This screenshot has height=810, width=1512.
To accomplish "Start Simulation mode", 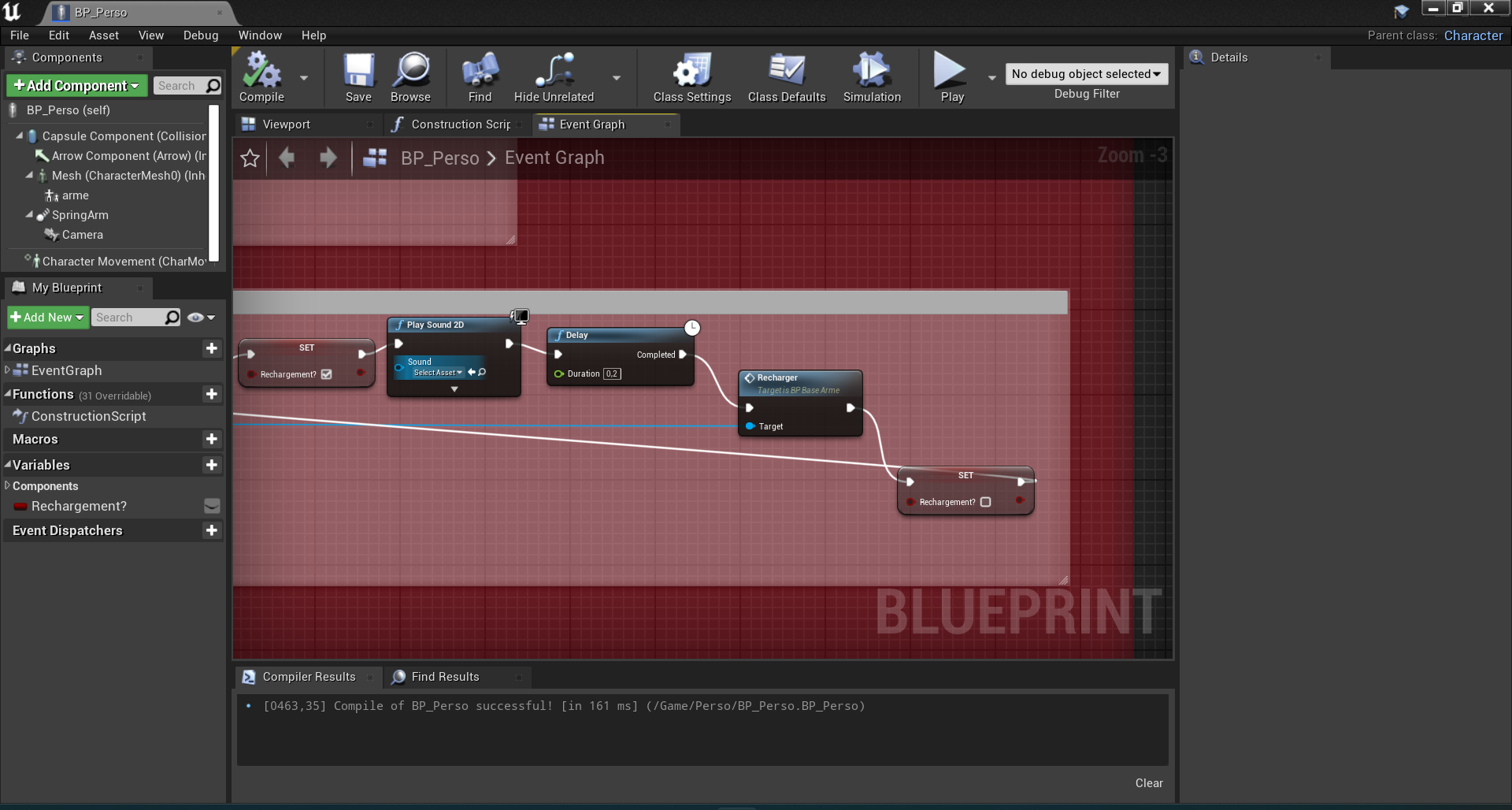I will click(872, 77).
